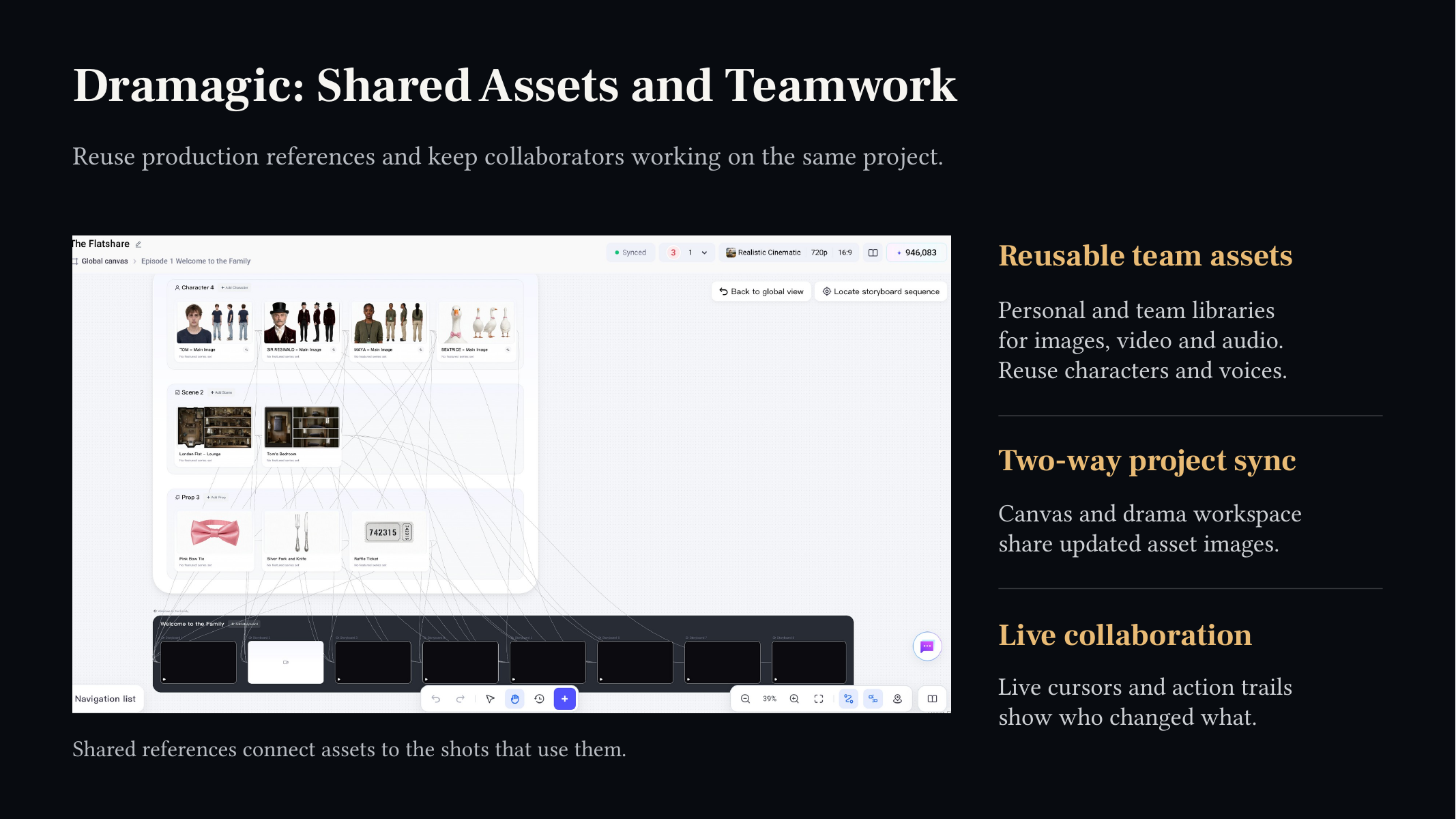Click the blue plus add button
The width and height of the screenshot is (1456, 819).
tap(565, 699)
